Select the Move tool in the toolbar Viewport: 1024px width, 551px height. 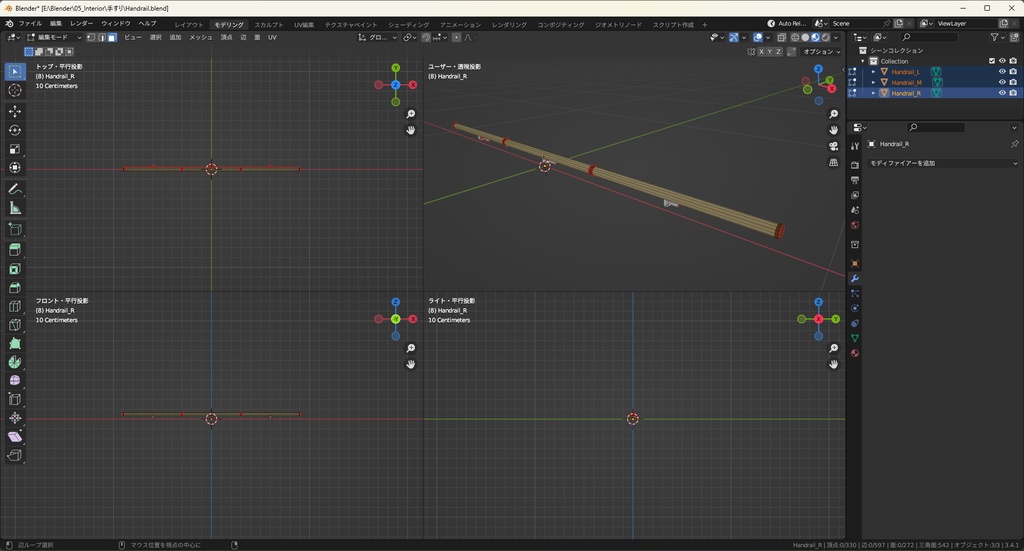tap(15, 111)
